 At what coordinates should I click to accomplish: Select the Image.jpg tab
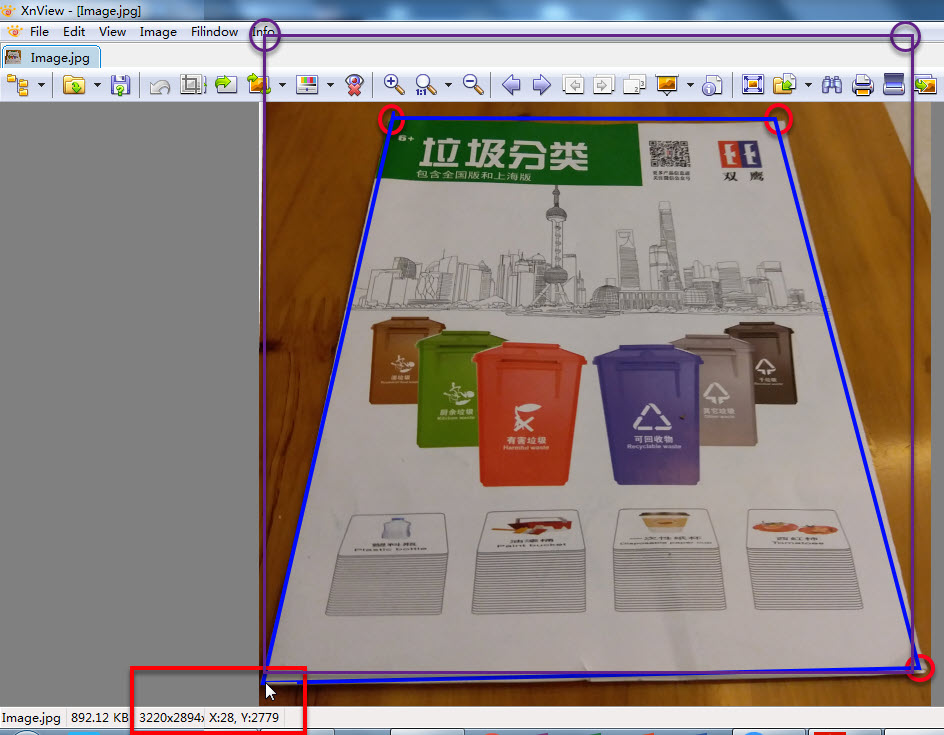pos(51,57)
